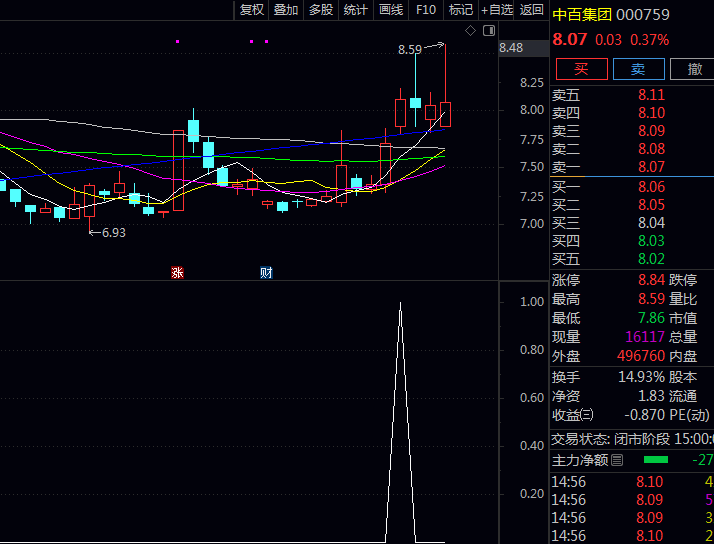Click stock name 中百集团
The image size is (714, 544).
582,15
